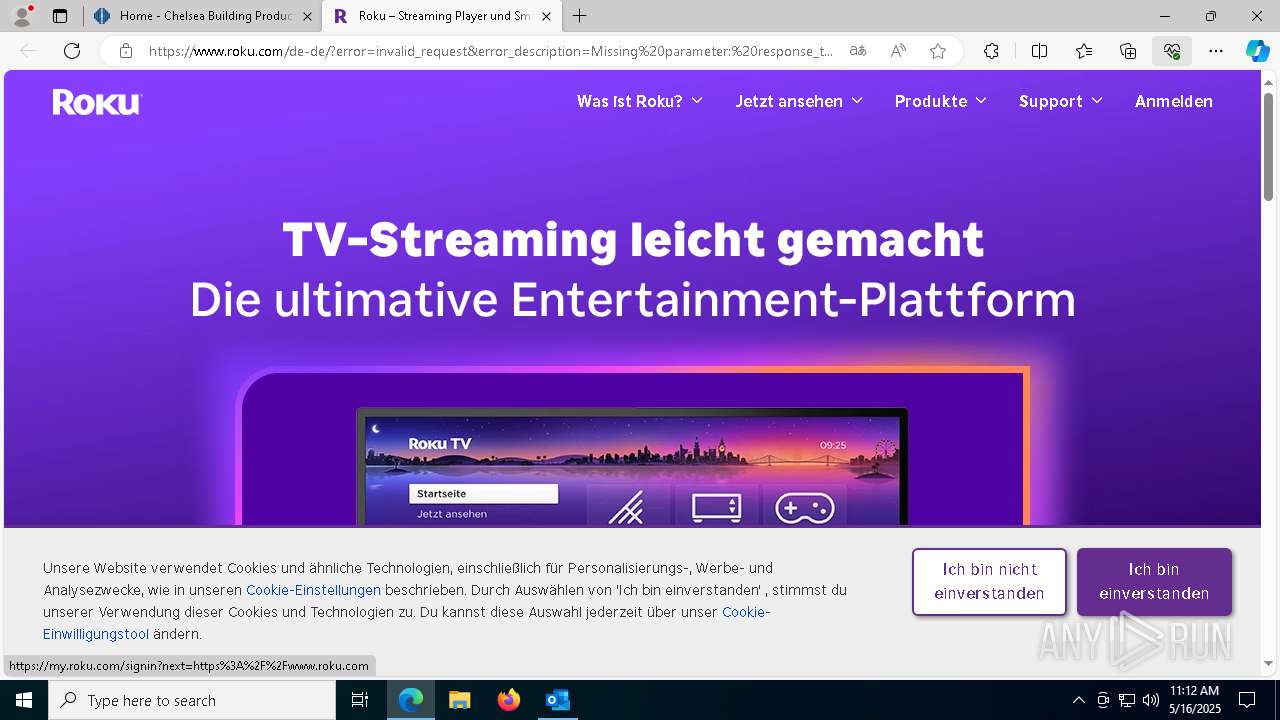Click the page vertical scrollbar

[x=1269, y=146]
